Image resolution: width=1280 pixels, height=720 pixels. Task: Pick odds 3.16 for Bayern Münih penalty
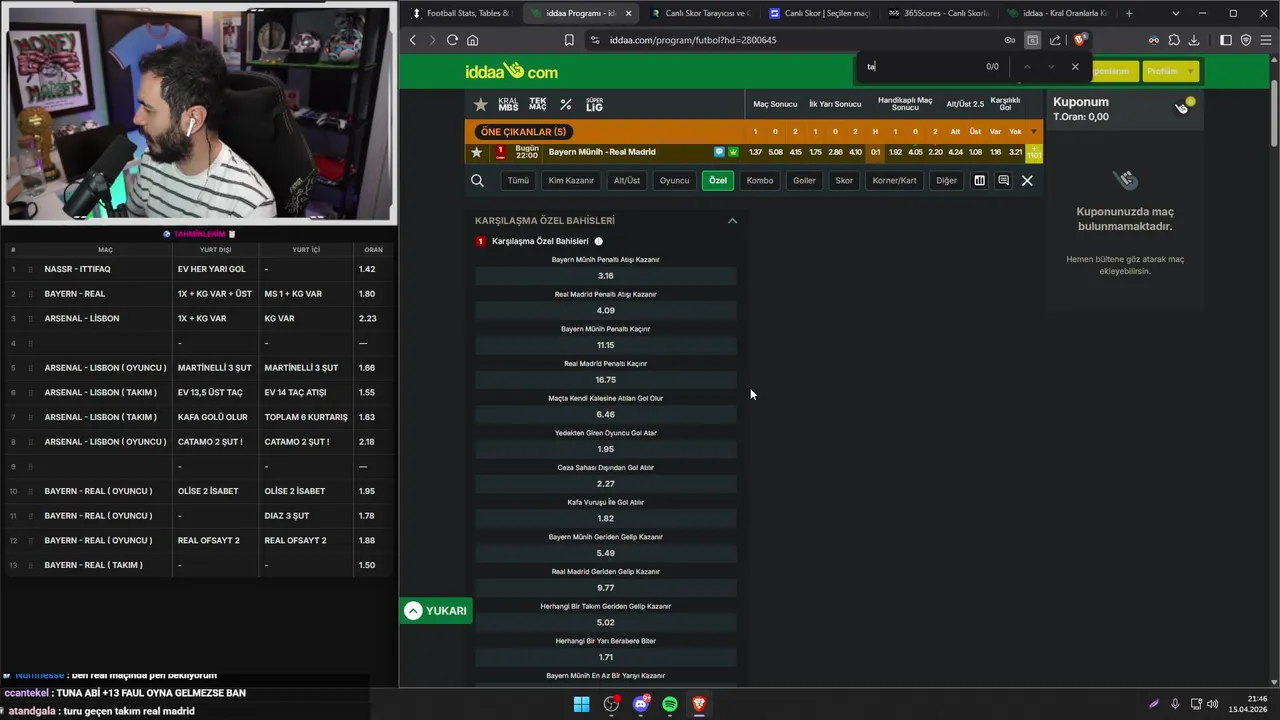pyautogui.click(x=605, y=276)
